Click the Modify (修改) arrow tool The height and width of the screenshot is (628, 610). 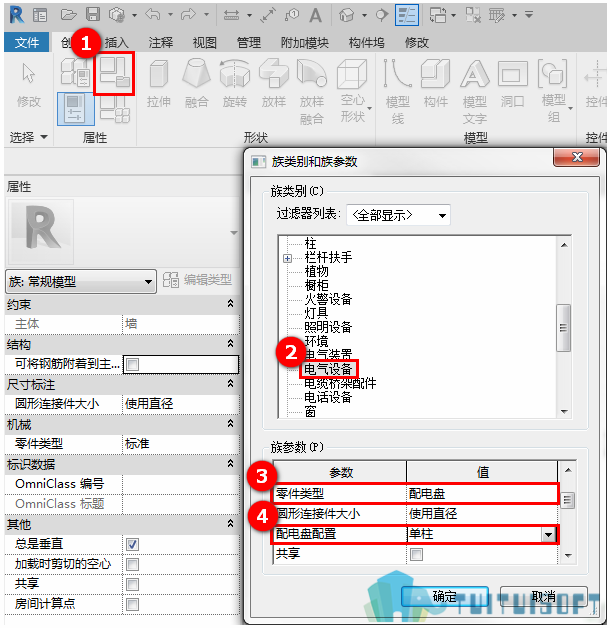pos(28,85)
